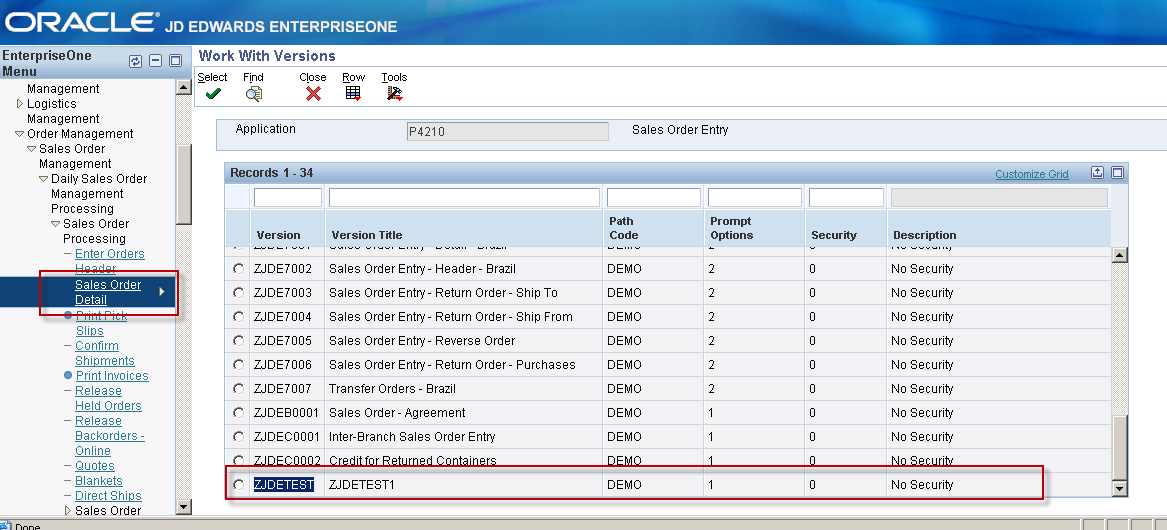
Task: Open the Sales Order Detail link
Action: coord(108,292)
